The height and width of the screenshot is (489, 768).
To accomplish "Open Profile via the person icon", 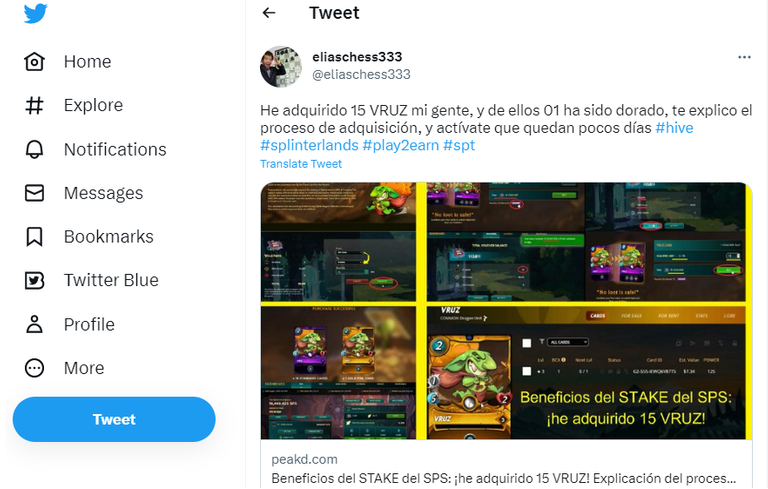I will [x=34, y=324].
